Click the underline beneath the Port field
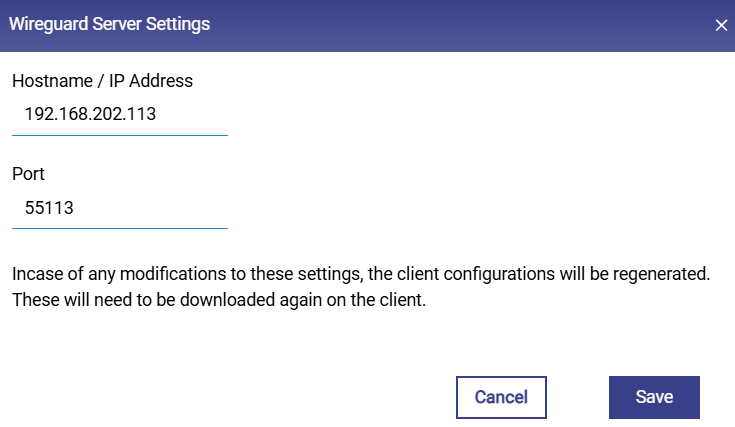Image resolution: width=735 pixels, height=427 pixels. click(x=120, y=227)
